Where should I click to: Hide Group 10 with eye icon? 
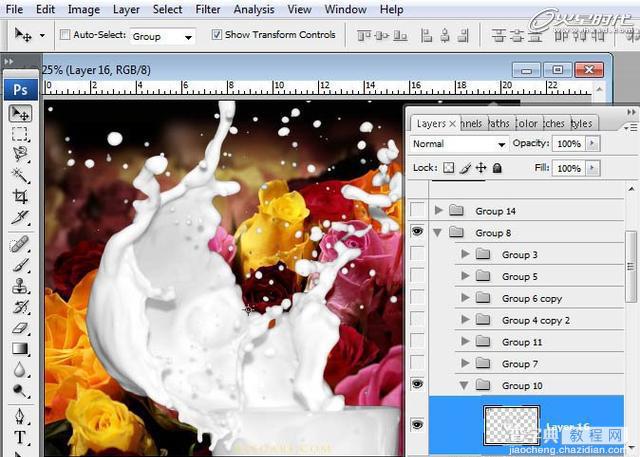(x=417, y=384)
